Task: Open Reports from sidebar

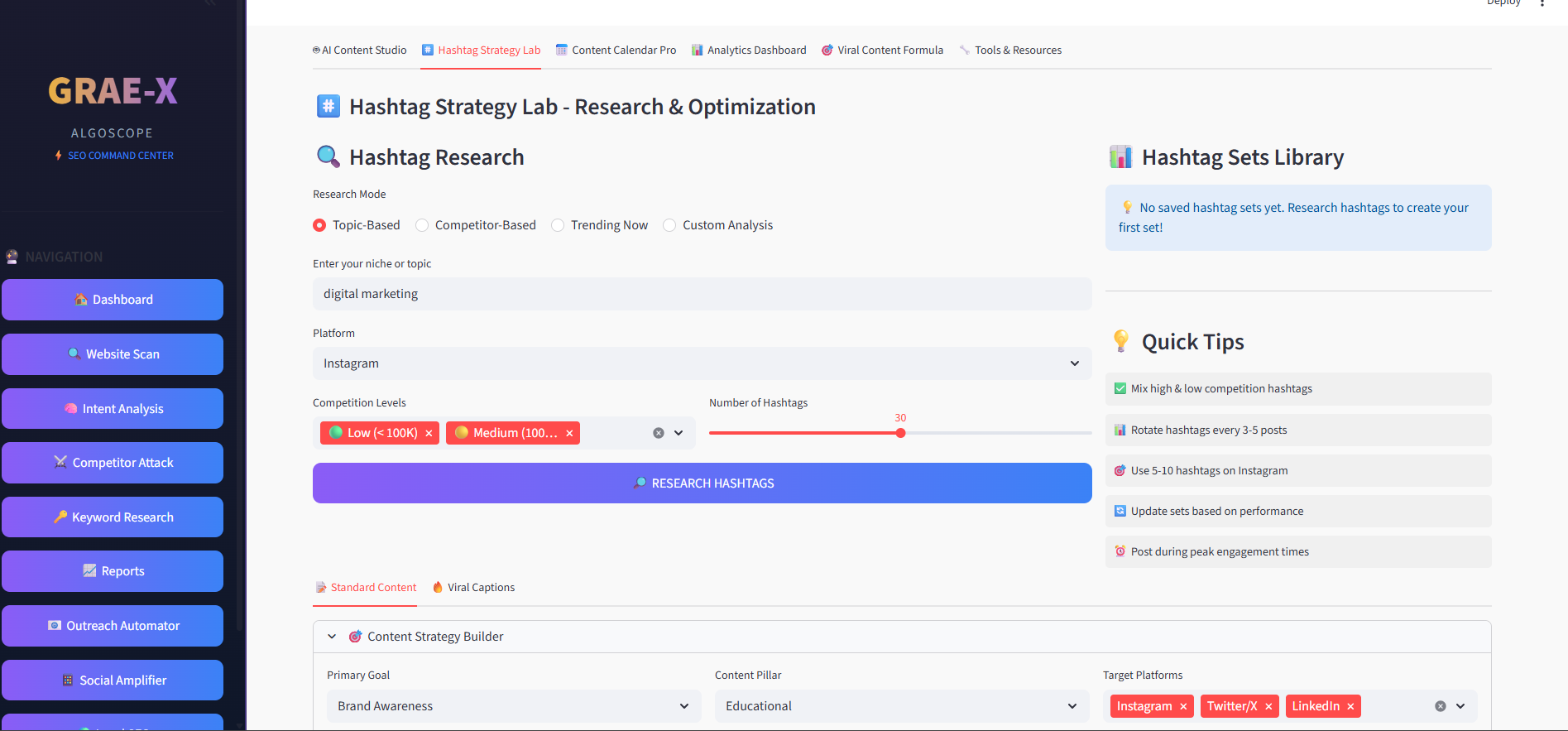Action: coord(113,571)
